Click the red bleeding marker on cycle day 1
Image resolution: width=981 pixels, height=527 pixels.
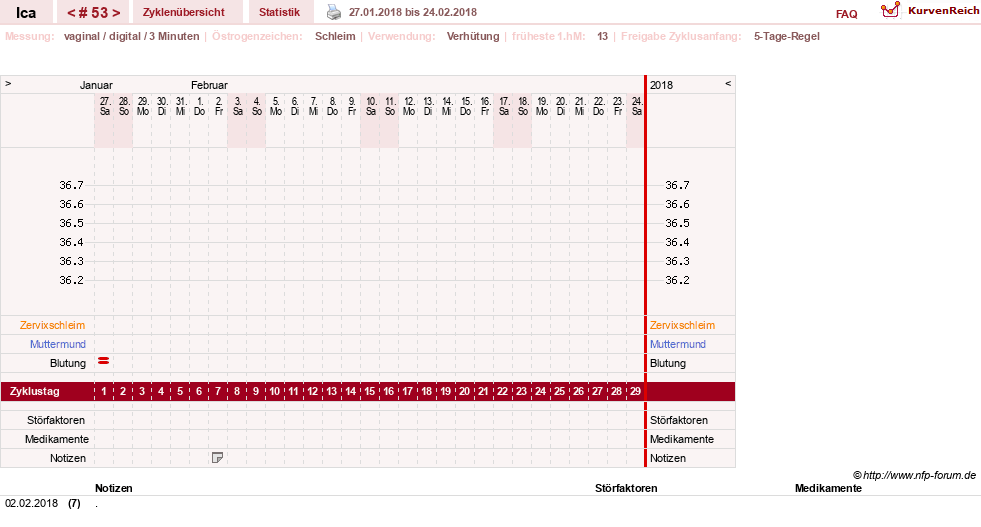(104, 361)
